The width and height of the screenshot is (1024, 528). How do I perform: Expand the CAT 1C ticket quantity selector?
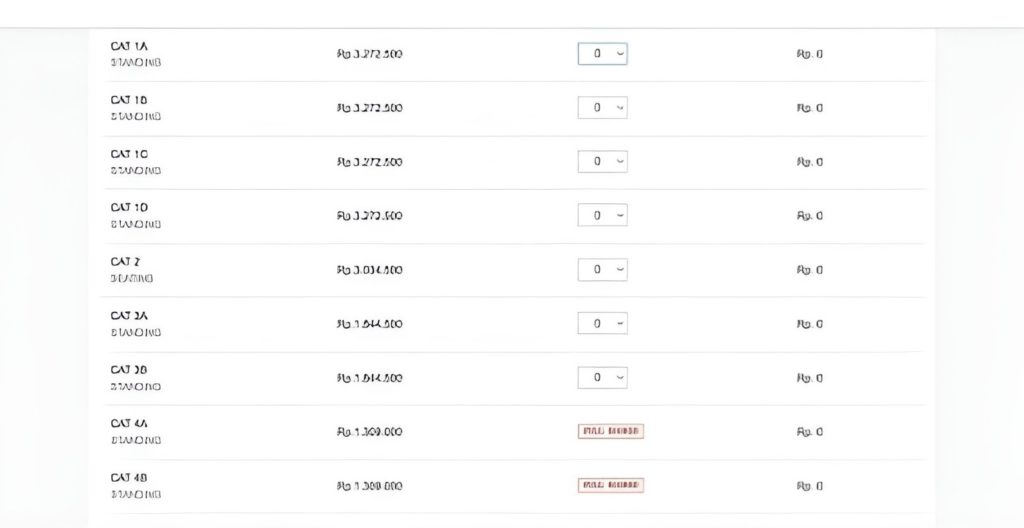tap(602, 162)
